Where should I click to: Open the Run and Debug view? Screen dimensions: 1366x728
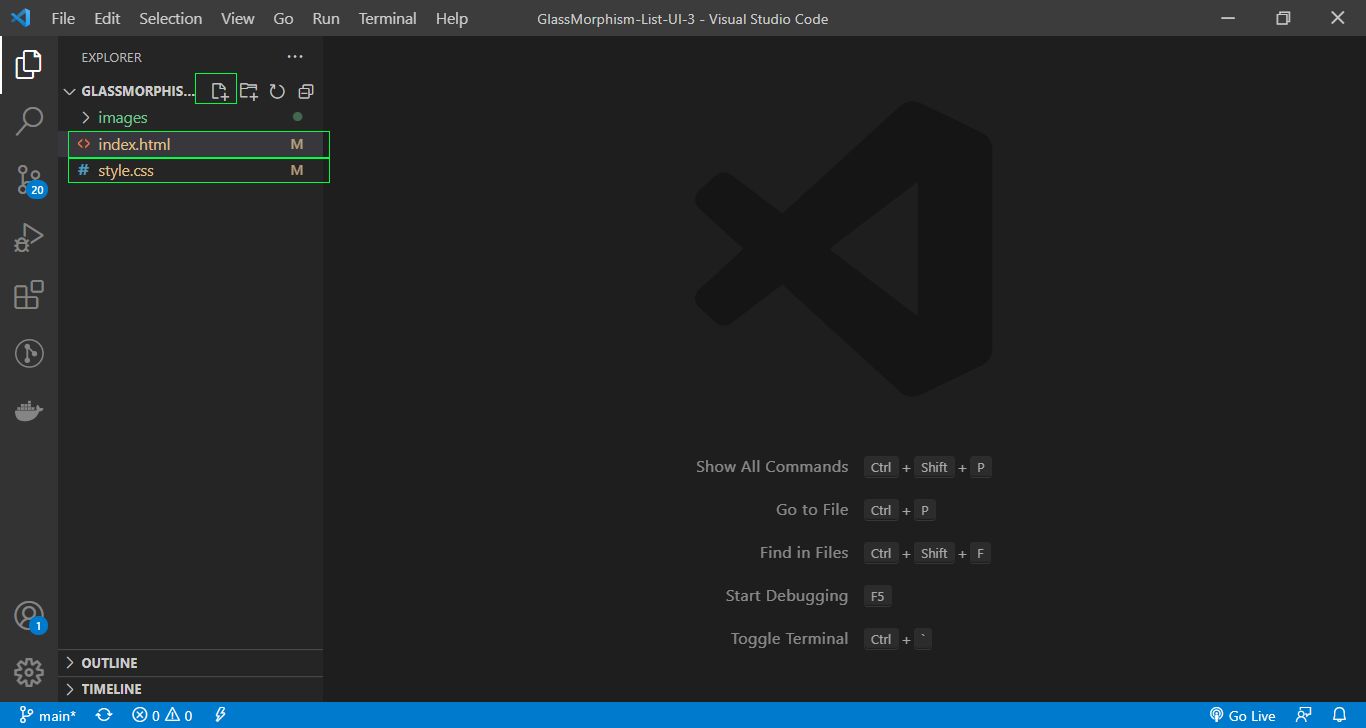point(29,238)
